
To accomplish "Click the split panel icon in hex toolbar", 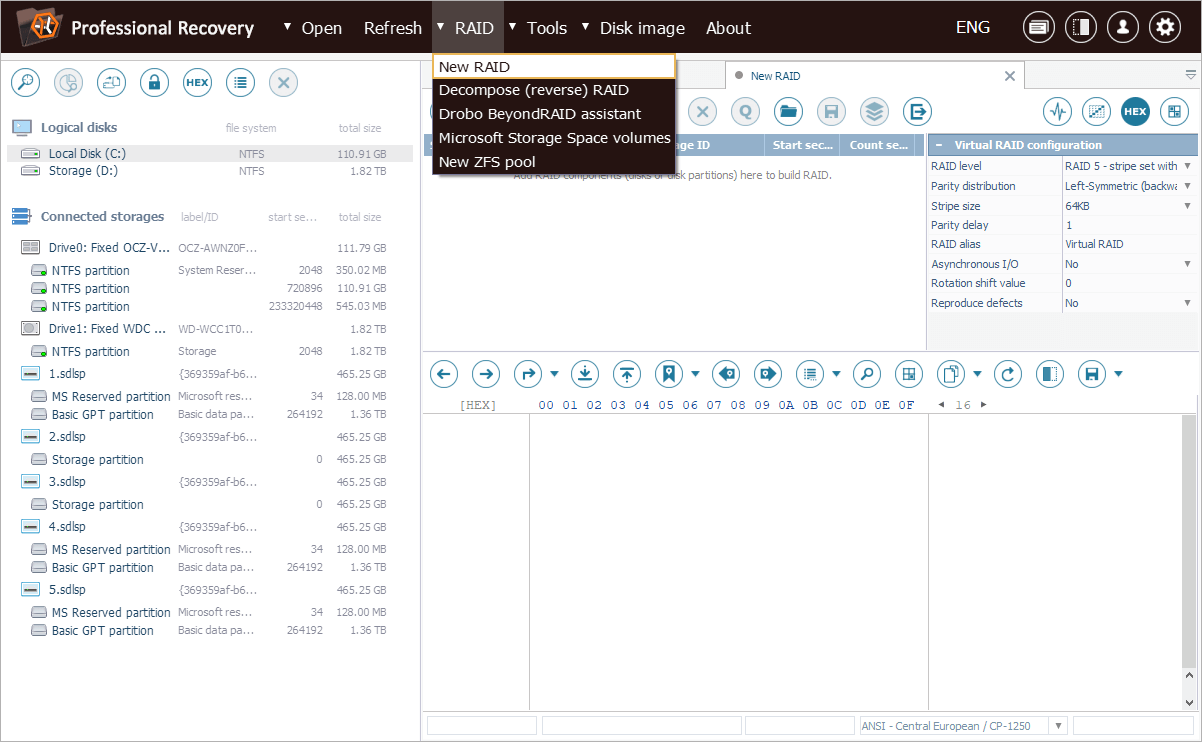I will 1050,374.
